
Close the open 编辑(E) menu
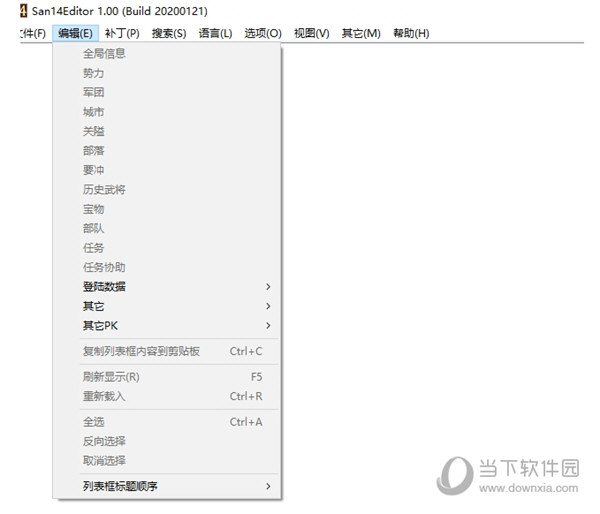[75, 33]
